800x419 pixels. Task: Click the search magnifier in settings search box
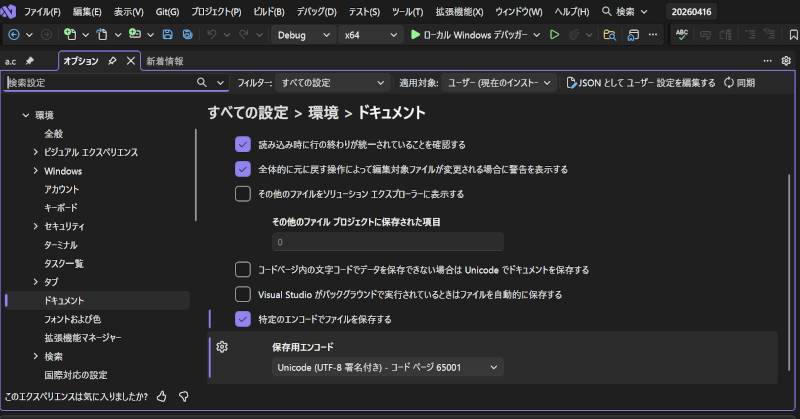[202, 82]
